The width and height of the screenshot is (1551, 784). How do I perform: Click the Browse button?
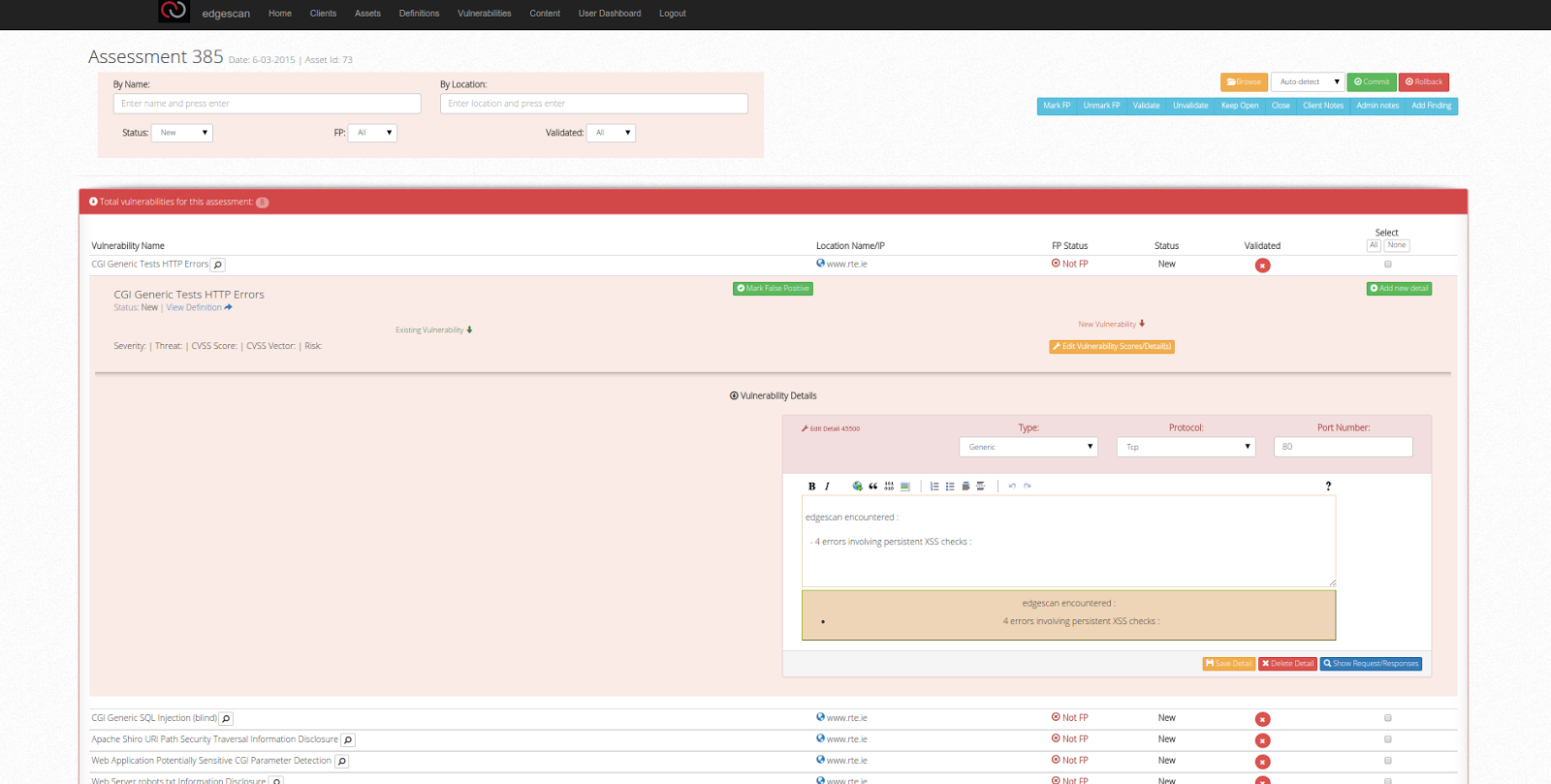tap(1244, 82)
